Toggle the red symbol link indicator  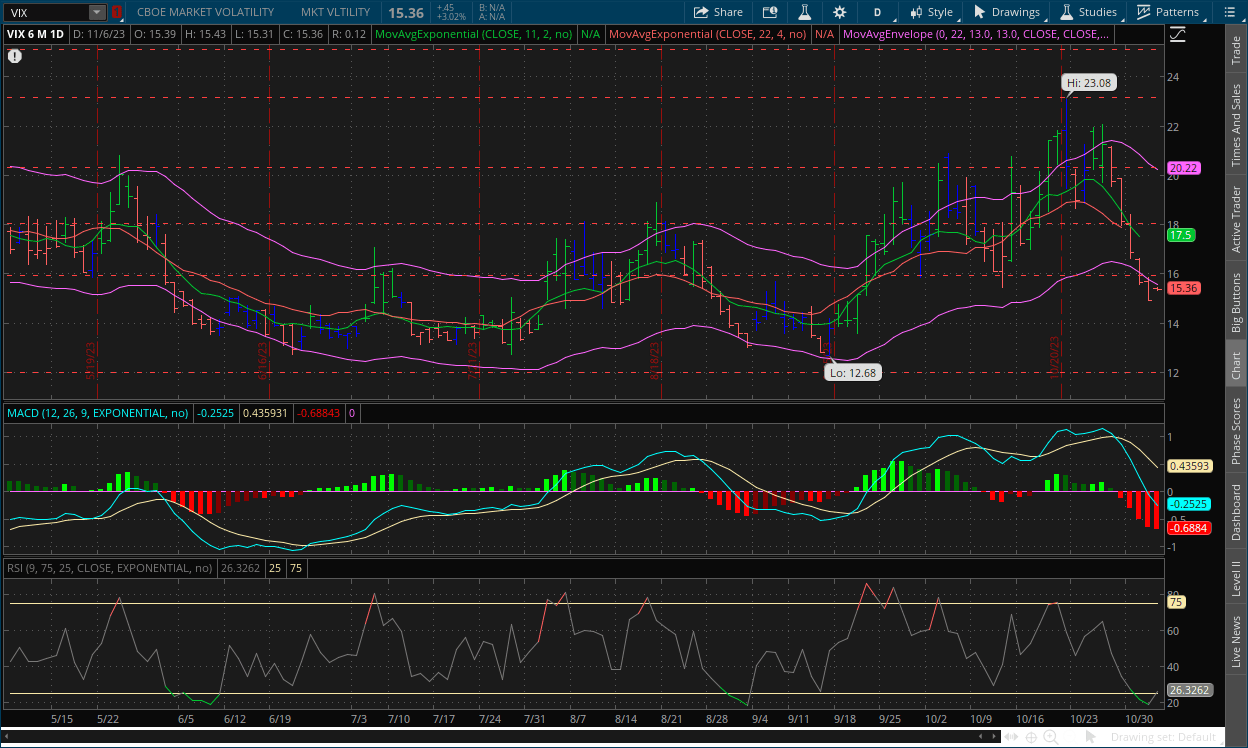(x=116, y=12)
